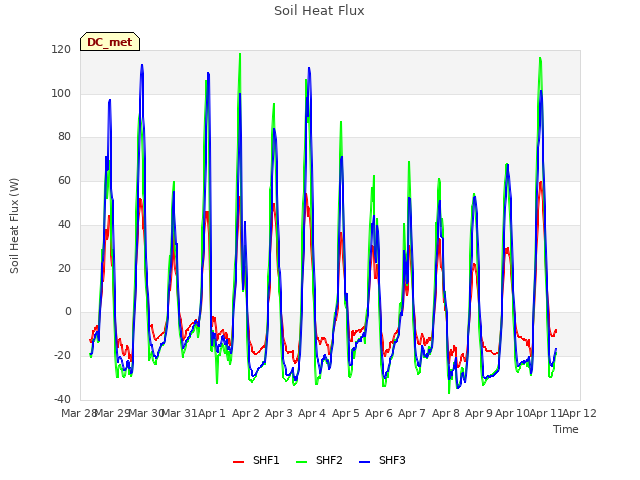Select the 'Soil Heat Flux' chart title
The image size is (640, 480).
tap(319, 11)
